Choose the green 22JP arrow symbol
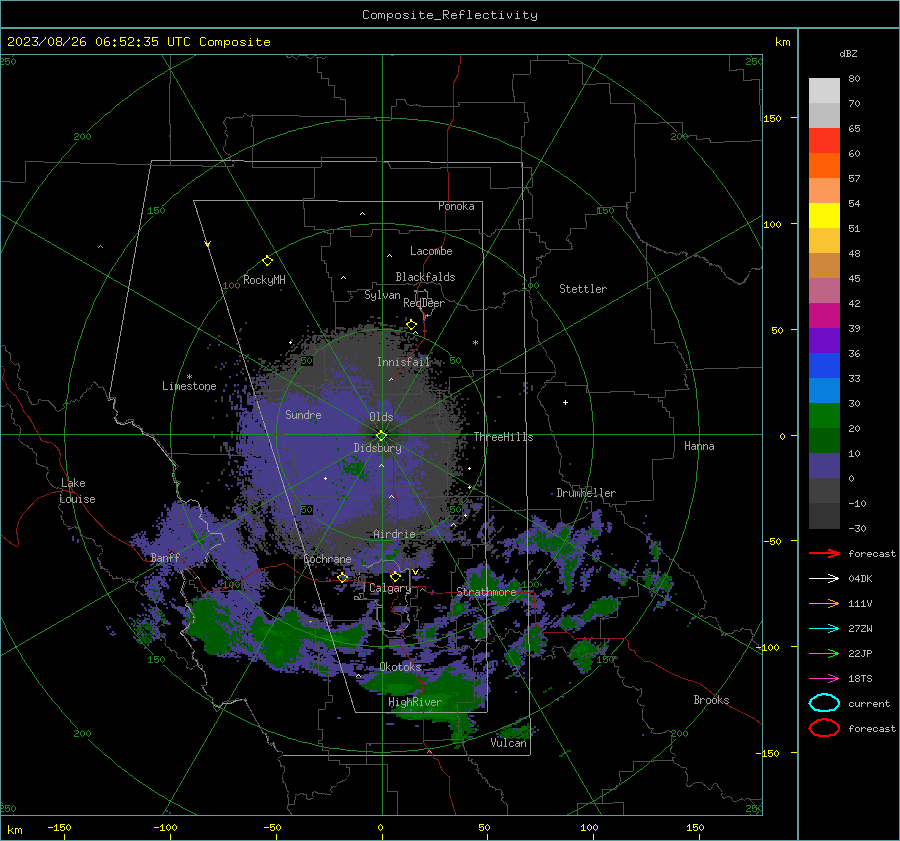 click(824, 653)
